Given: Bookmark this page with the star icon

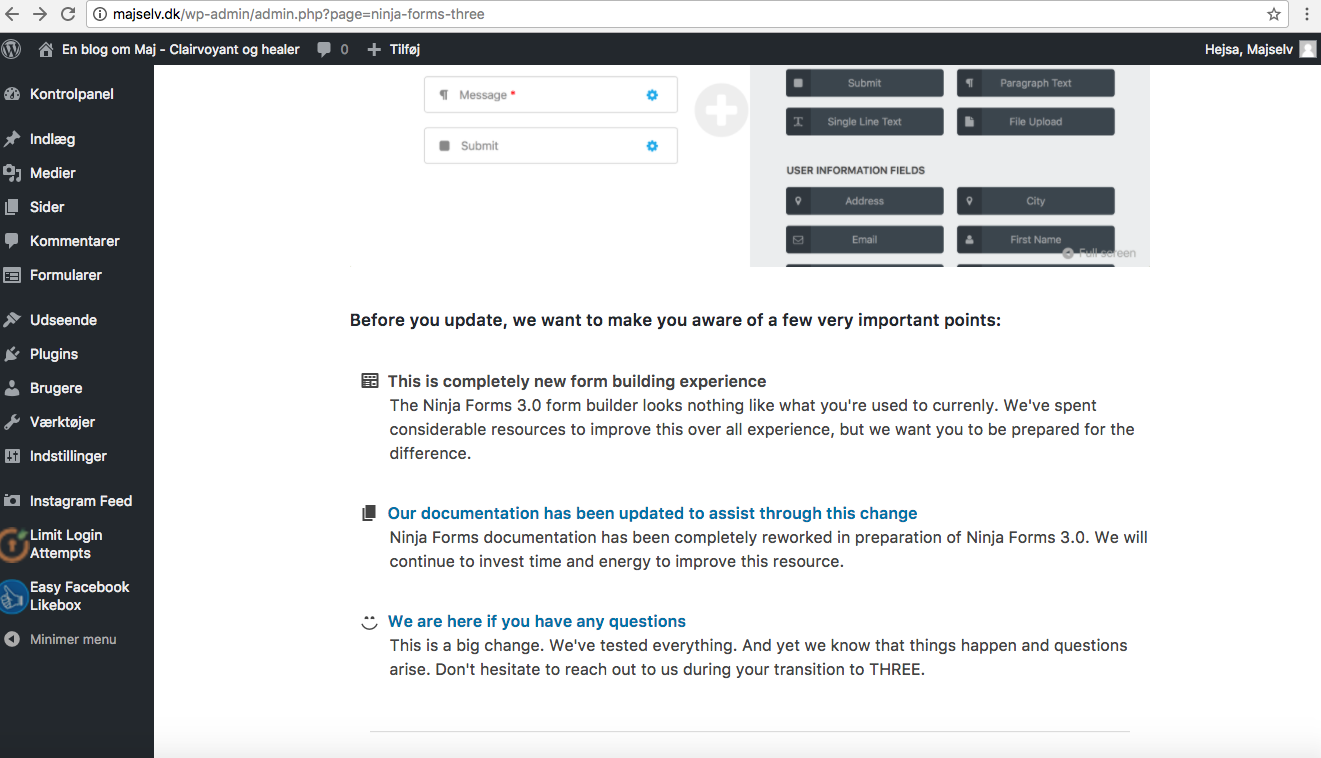Looking at the screenshot, I should (1273, 14).
